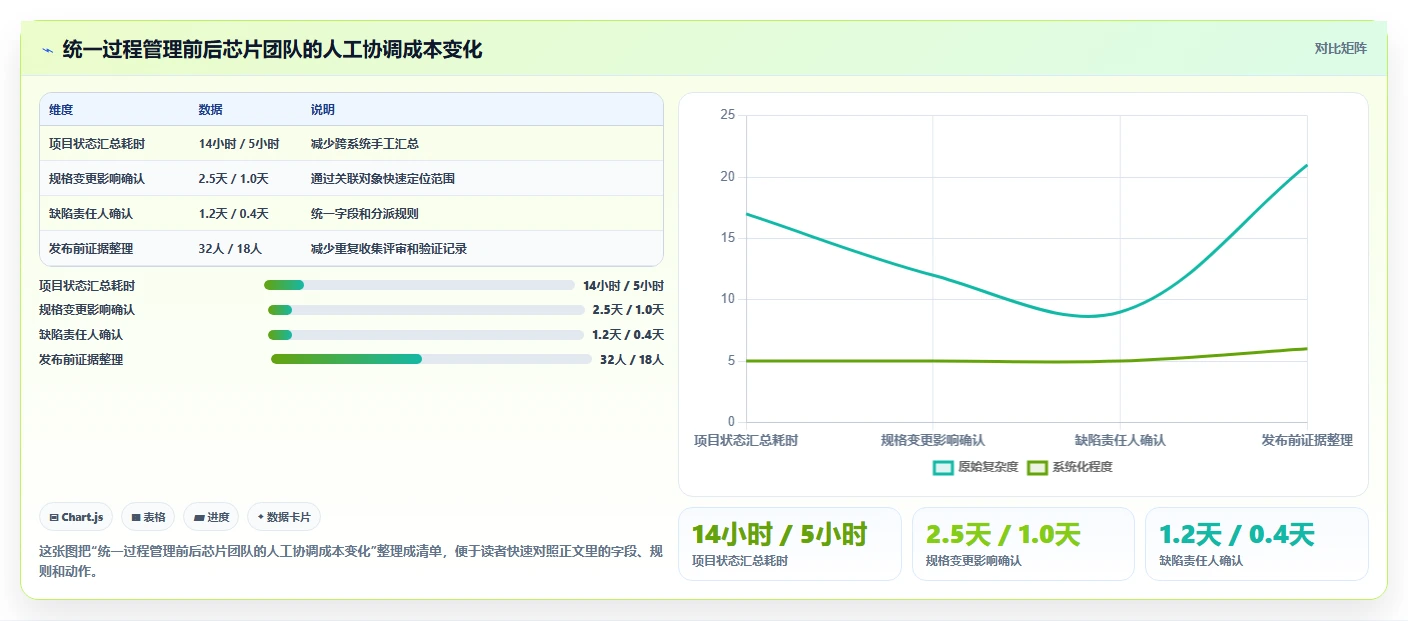Click the 表格 tag icon
This screenshot has height=621, width=1408.
point(136,517)
